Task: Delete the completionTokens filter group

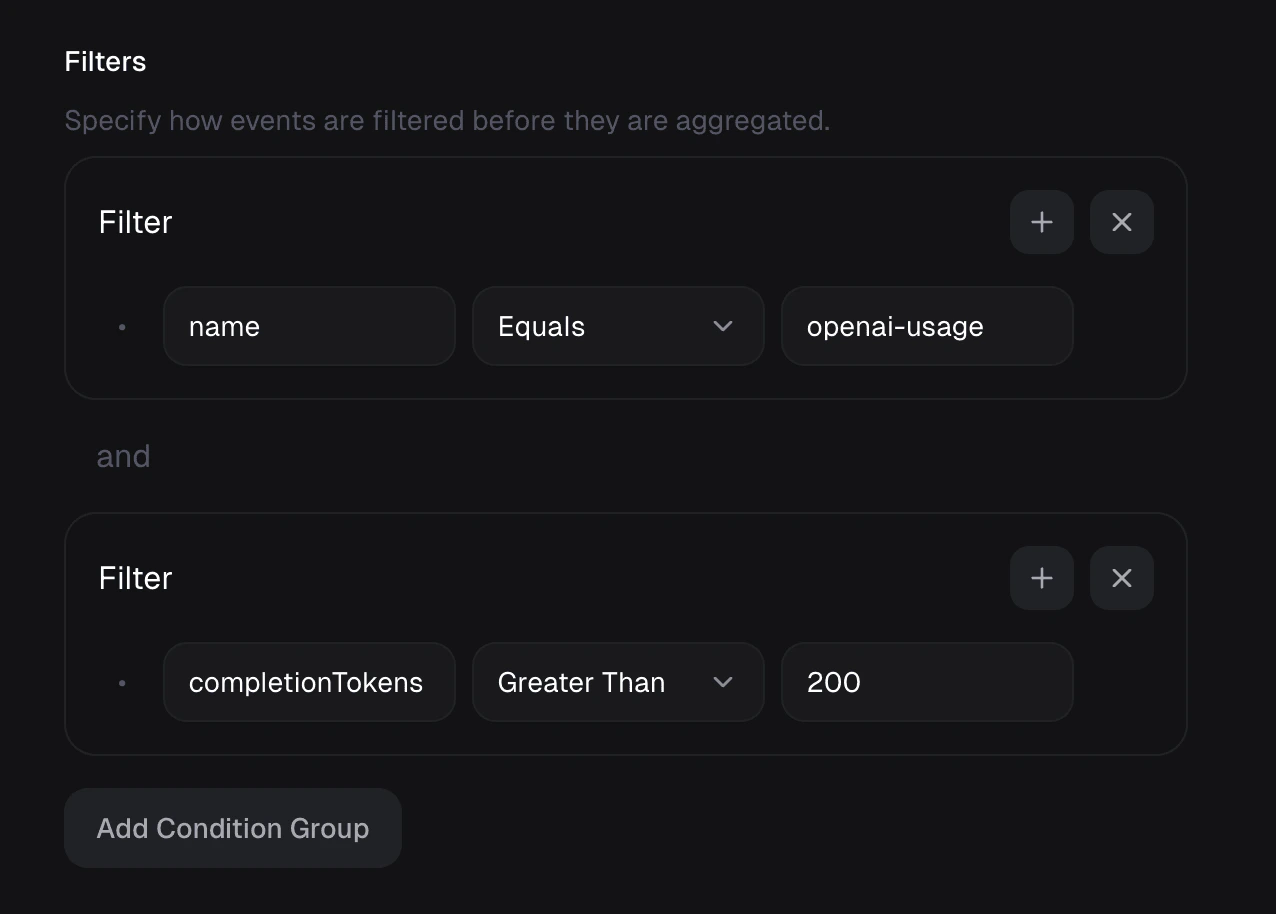Action: (x=1121, y=578)
